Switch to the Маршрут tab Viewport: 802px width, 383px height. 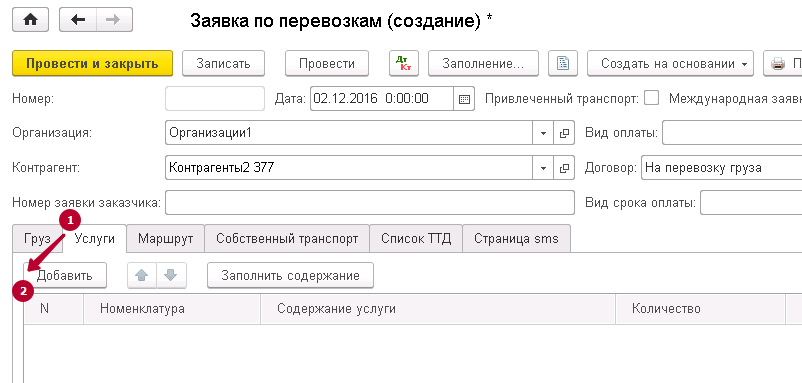(x=165, y=239)
